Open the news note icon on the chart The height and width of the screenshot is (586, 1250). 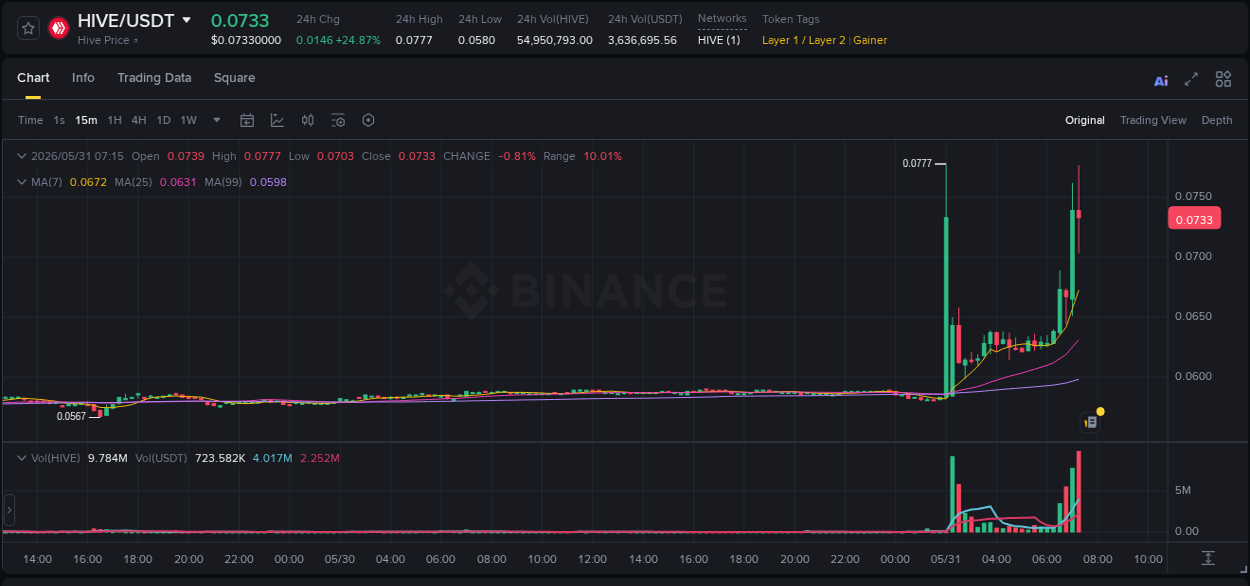tap(1091, 423)
